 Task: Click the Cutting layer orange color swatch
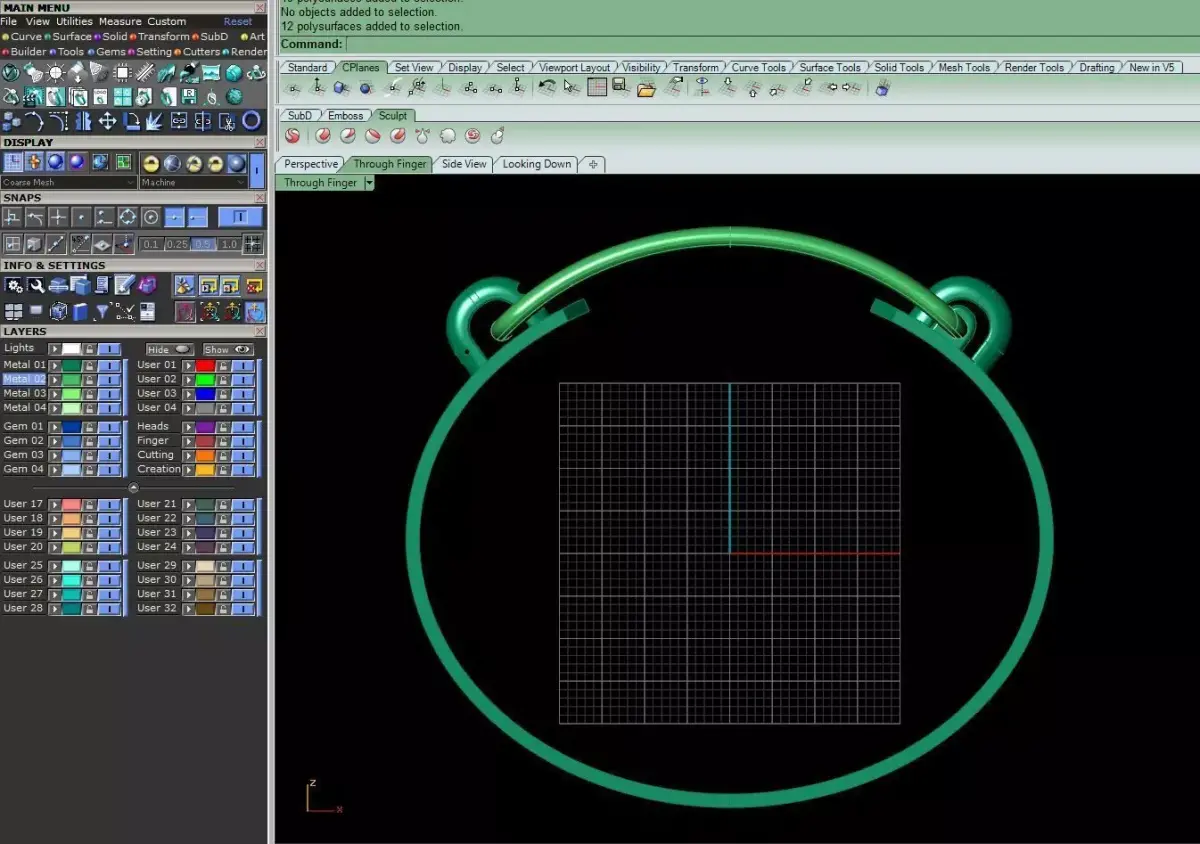(x=205, y=455)
